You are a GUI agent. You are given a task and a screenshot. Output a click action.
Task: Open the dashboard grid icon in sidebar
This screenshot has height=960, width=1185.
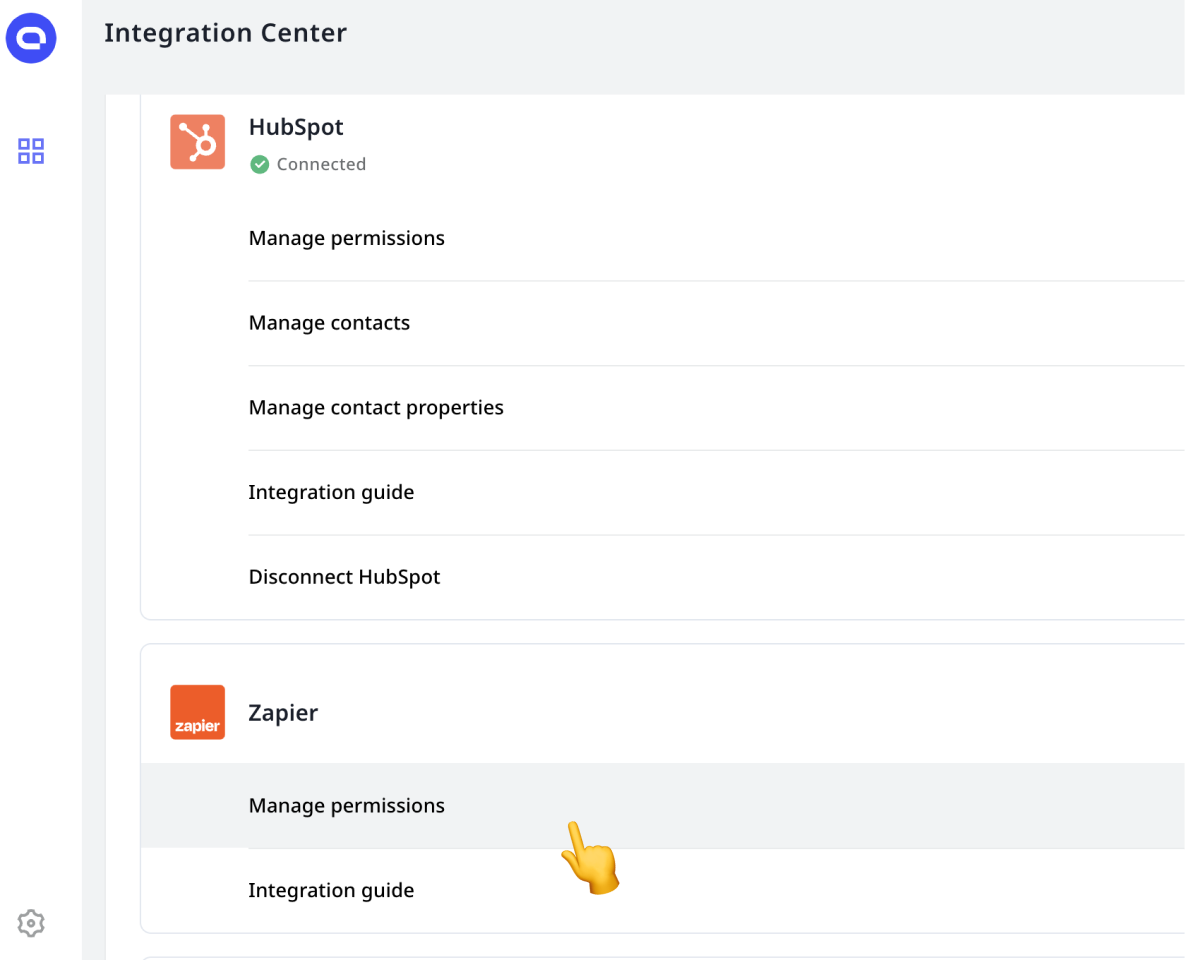coord(31,151)
